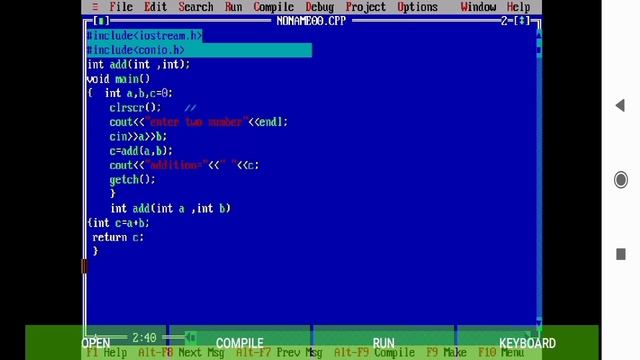Tap the Android back triangle button
The height and width of the screenshot is (360, 640).
[x=620, y=105]
